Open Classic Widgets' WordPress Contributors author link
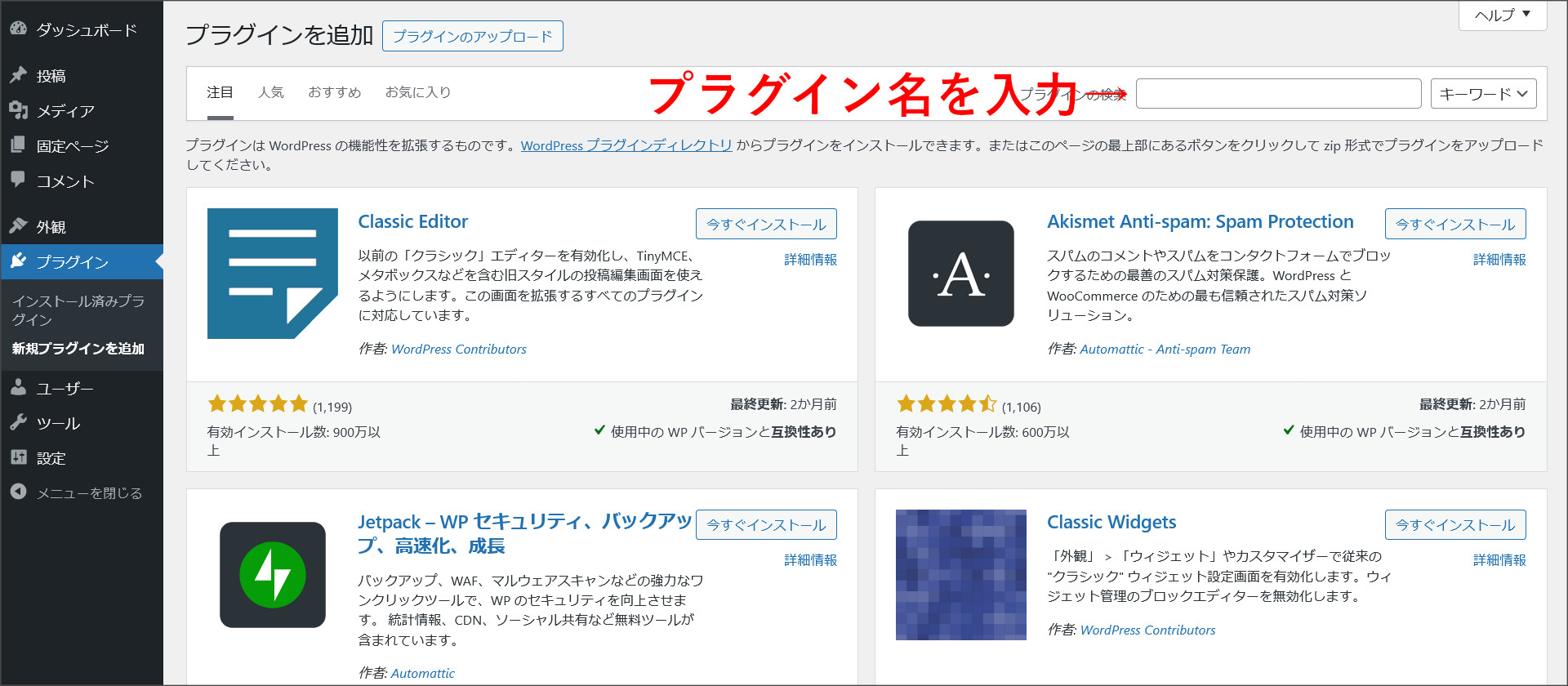Screen dimensions: 1568x686 (x=1148, y=630)
